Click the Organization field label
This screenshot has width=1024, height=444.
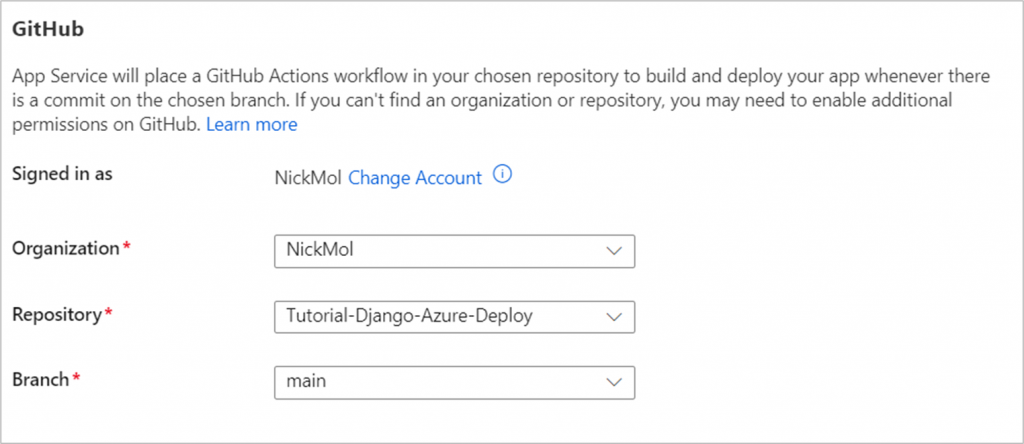point(67,249)
